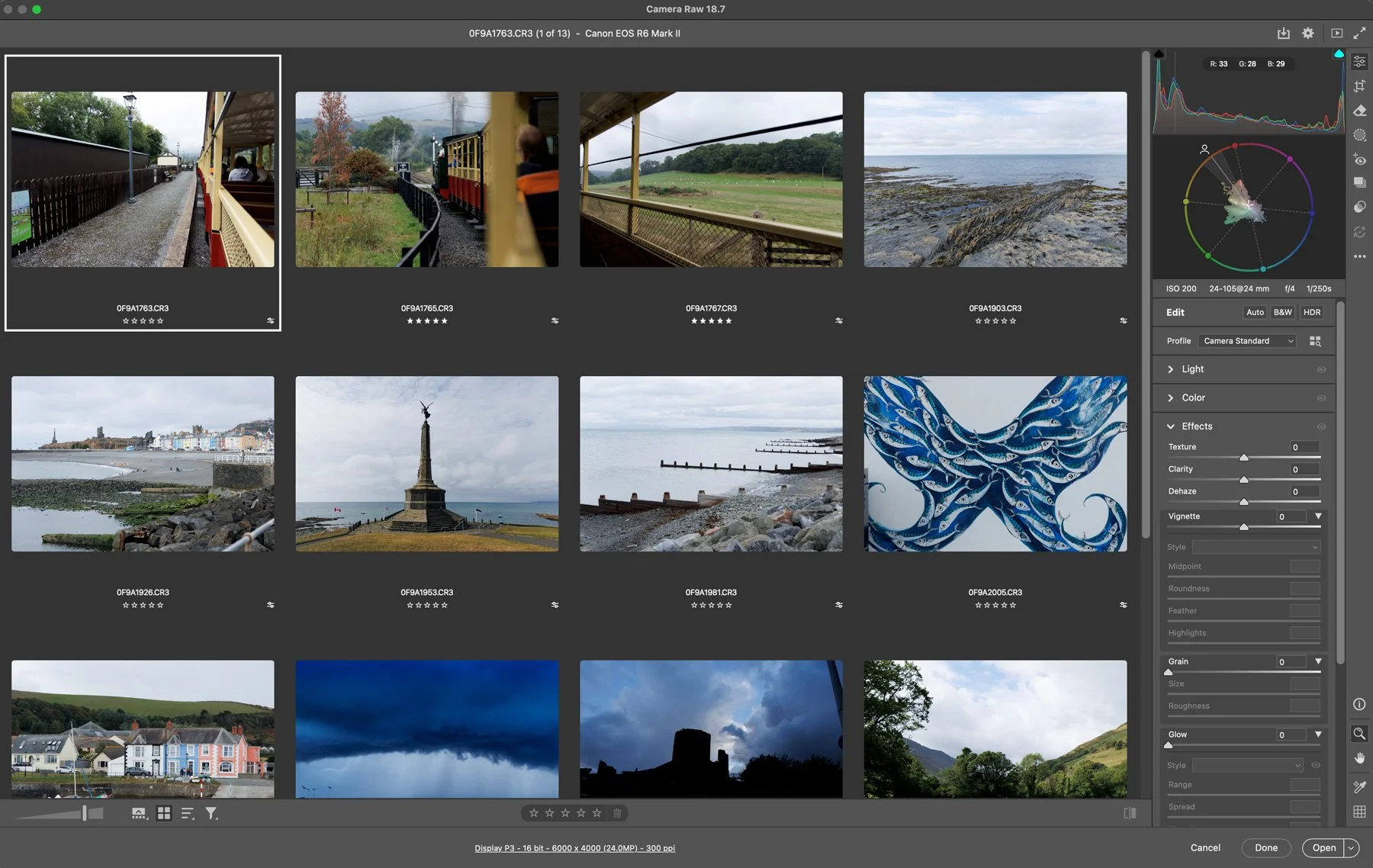Select the Hand tool
Screen dimensions: 1373x868
tap(1359, 758)
